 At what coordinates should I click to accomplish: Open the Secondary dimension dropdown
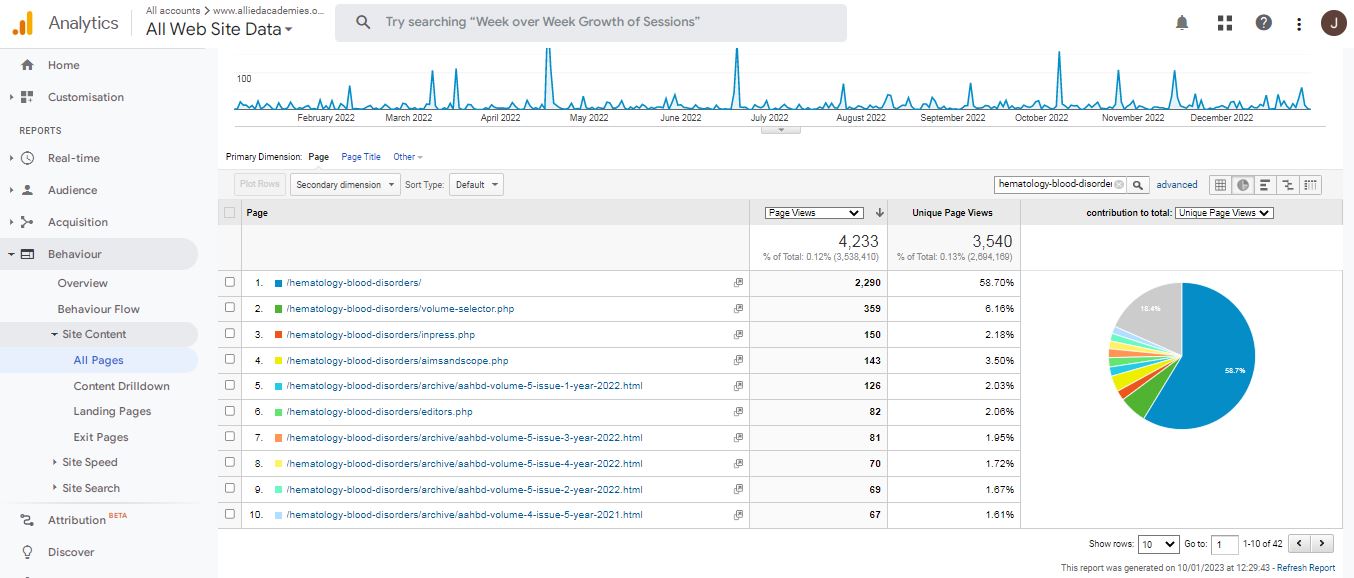click(345, 185)
